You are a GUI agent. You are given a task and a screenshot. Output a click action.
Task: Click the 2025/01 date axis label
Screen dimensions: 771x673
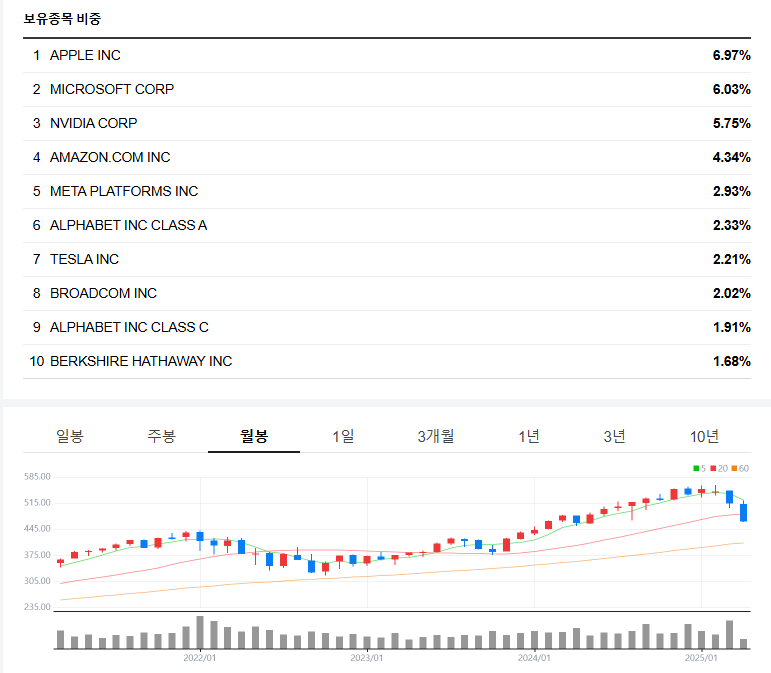tap(701, 658)
